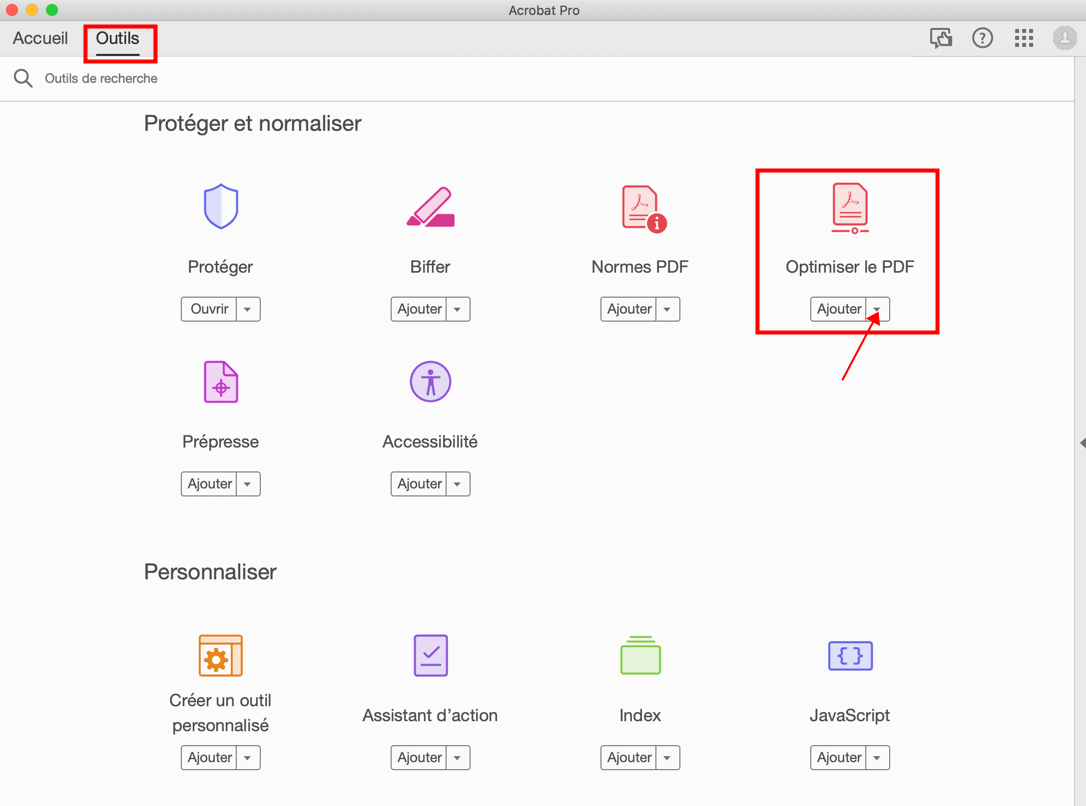This screenshot has height=806, width=1086.
Task: Click Ajouter under Optimiser le PDF
Action: pyautogui.click(x=839, y=309)
